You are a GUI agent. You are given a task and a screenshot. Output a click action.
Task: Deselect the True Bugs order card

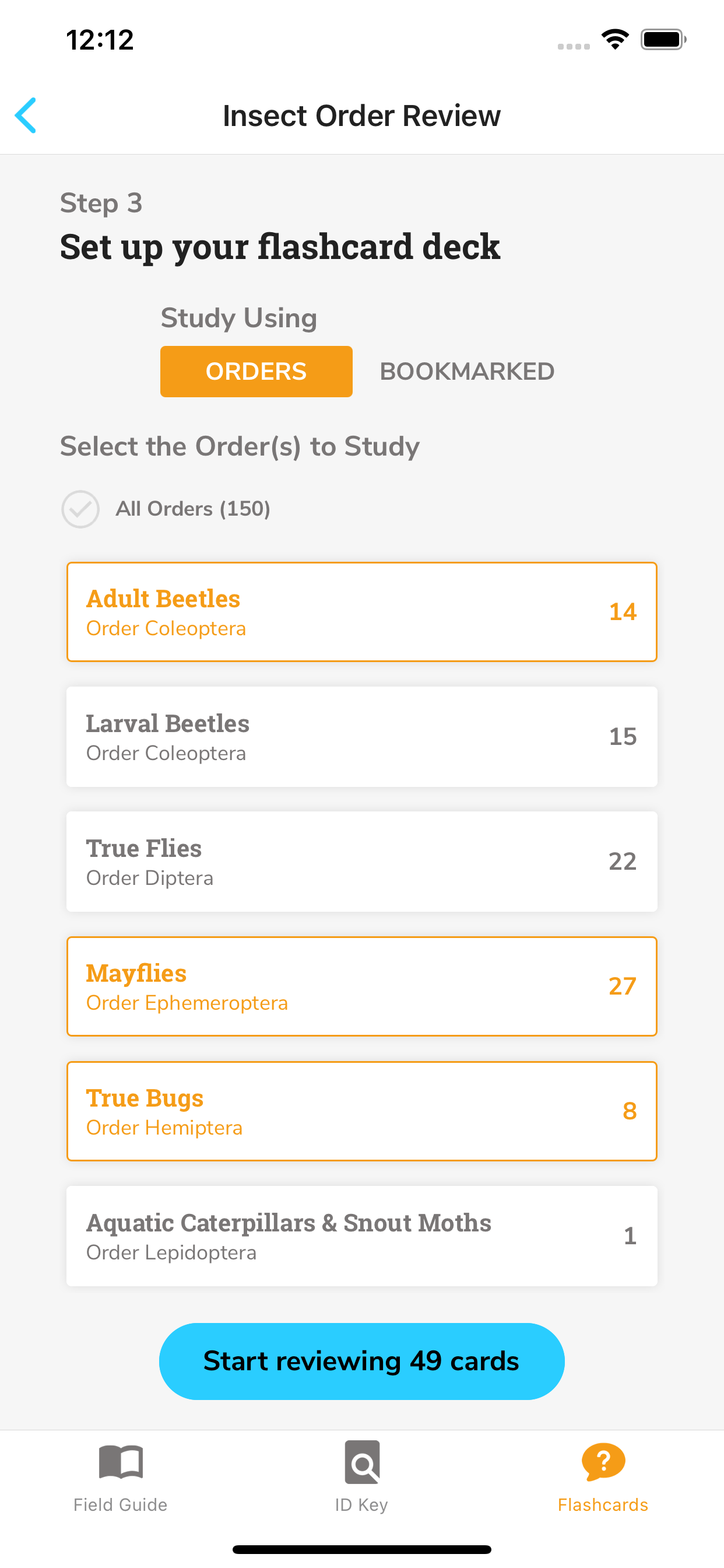pyautogui.click(x=362, y=1111)
